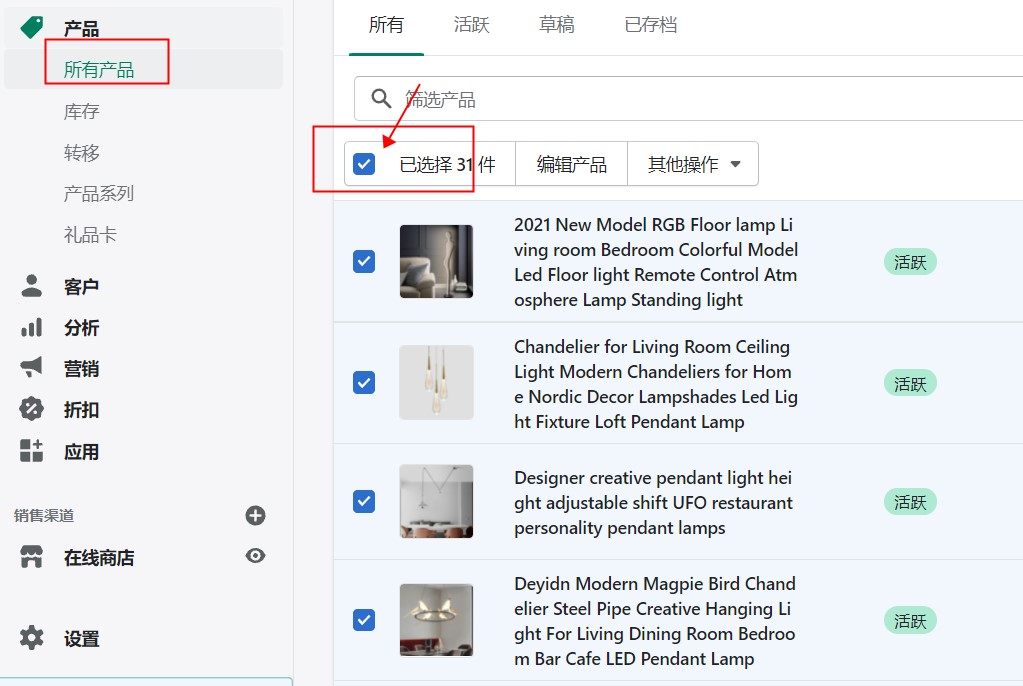View online store via eye icon

(x=255, y=555)
